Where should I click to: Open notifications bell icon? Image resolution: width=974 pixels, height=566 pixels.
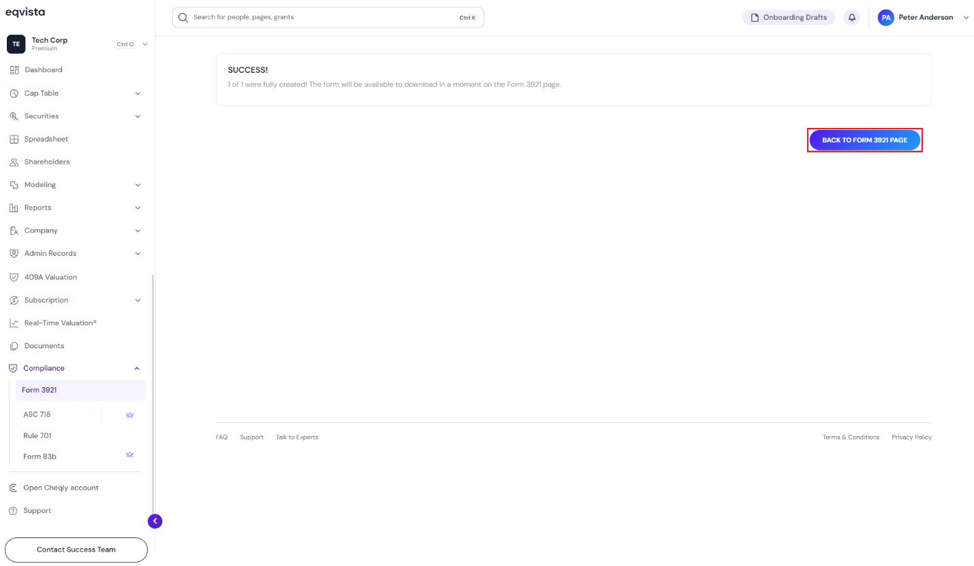[852, 17]
